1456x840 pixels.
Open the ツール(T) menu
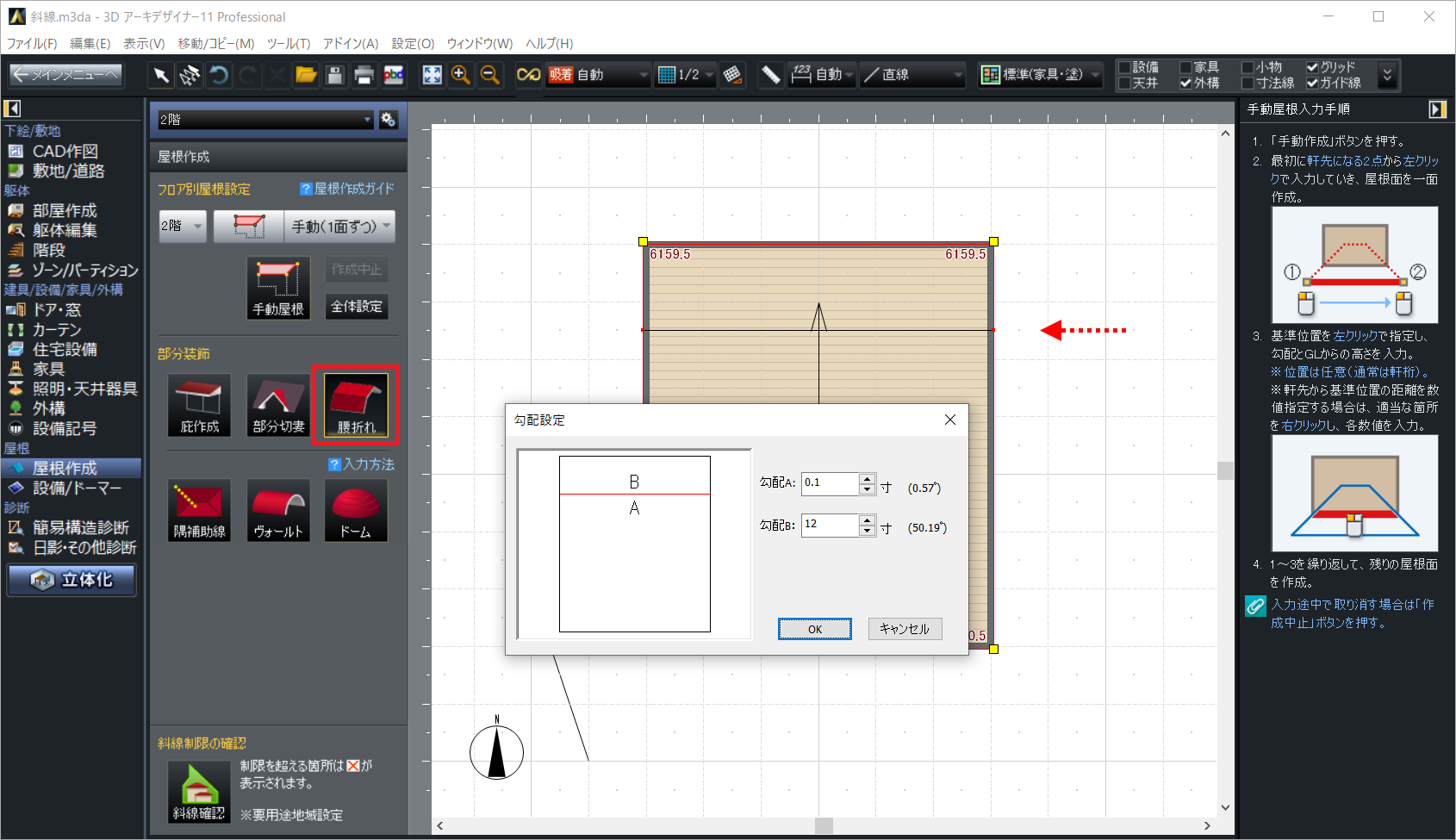point(288,44)
